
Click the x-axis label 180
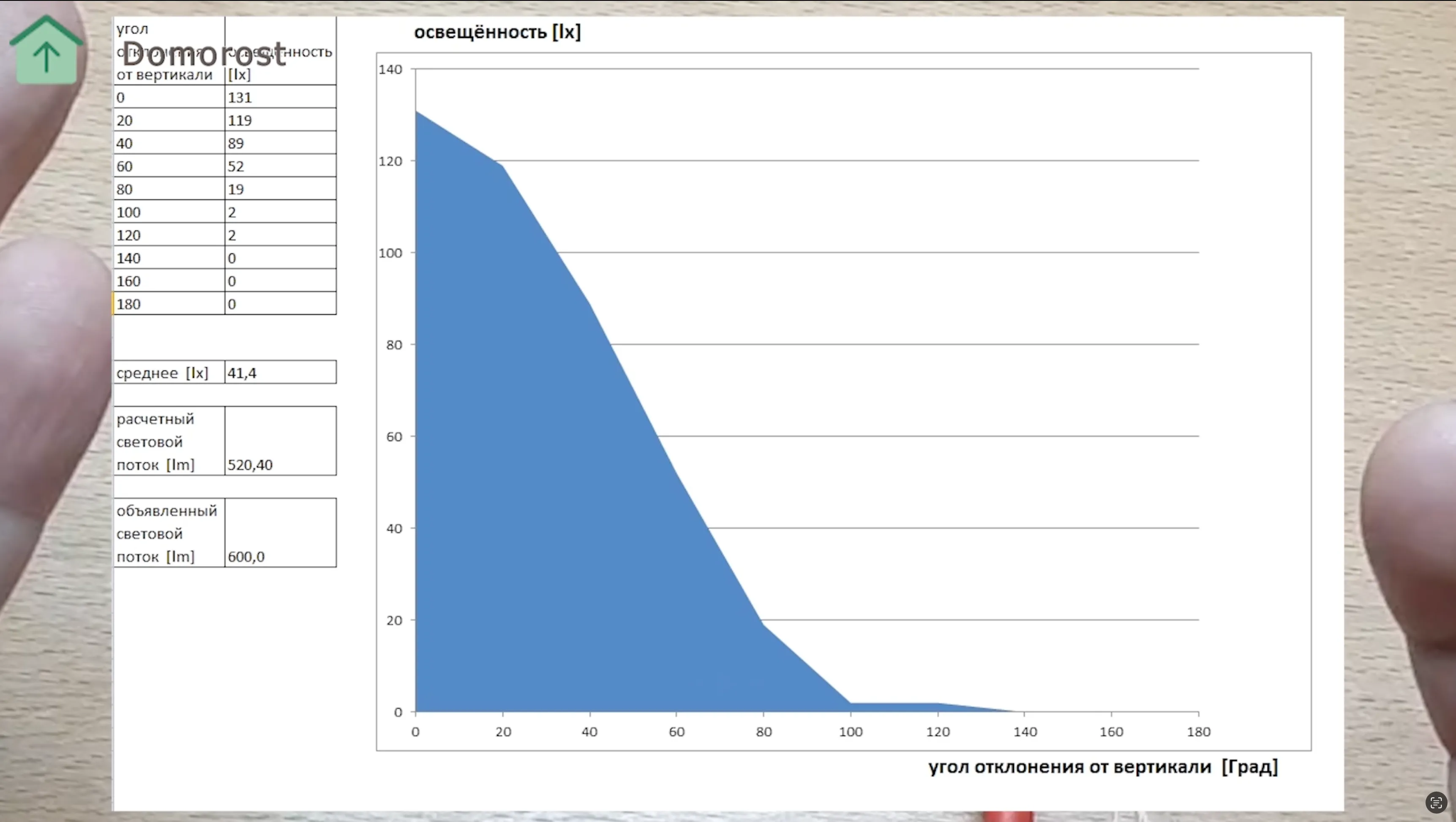[1198, 732]
